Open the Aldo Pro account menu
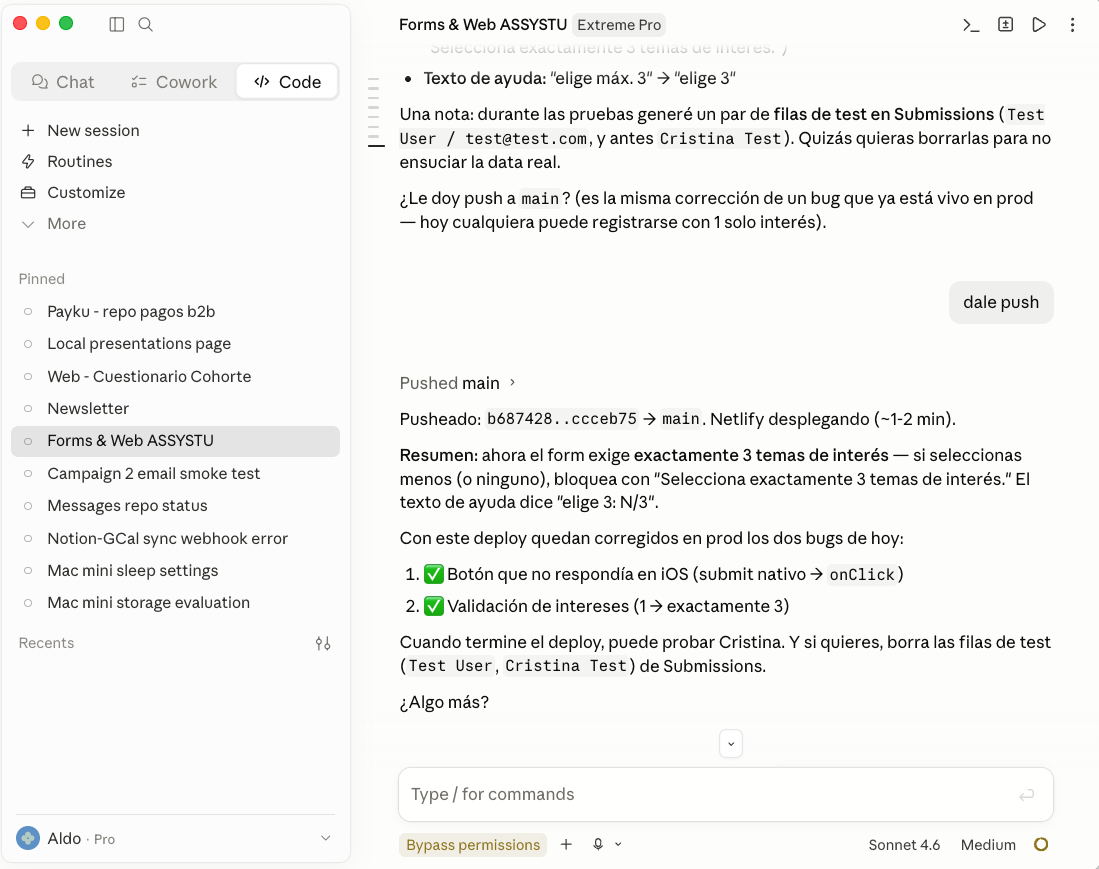 coord(175,838)
